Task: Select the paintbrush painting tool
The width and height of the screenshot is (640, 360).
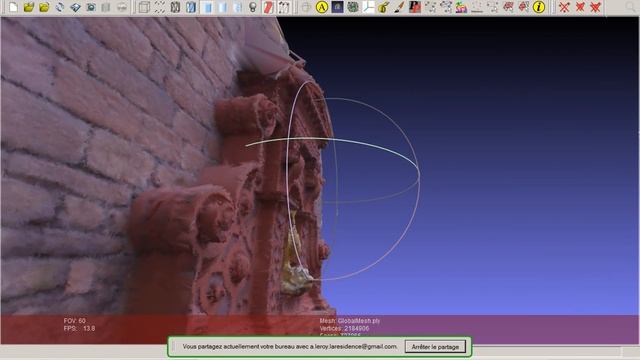Action: [x=399, y=7]
